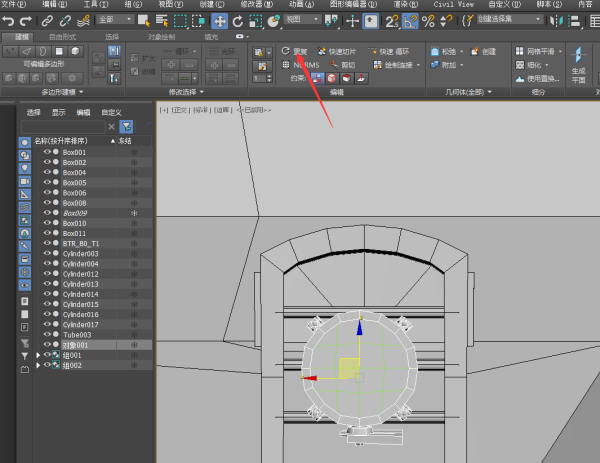Click the NURMS toggle button
The width and height of the screenshot is (600, 463).
pos(301,65)
